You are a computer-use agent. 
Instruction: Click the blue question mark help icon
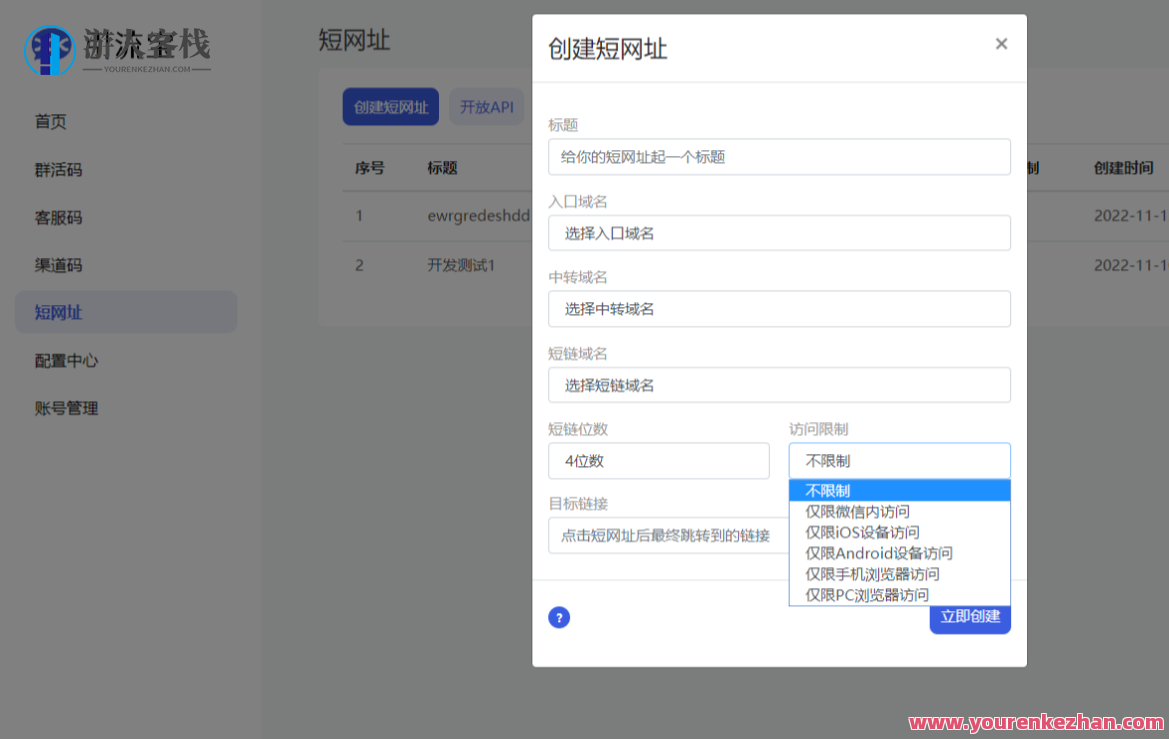pos(559,617)
